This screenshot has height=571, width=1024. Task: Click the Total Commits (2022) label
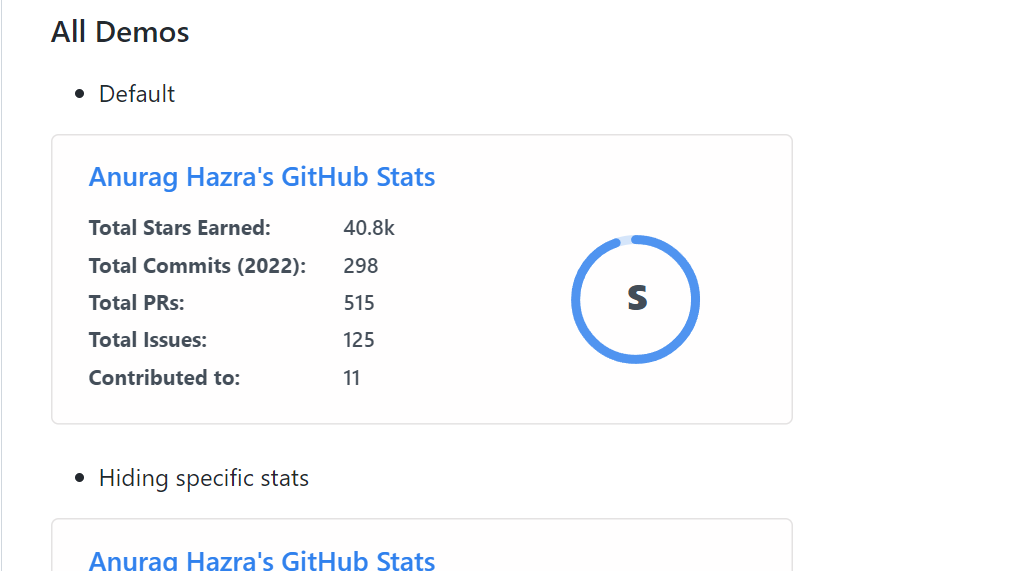197,265
